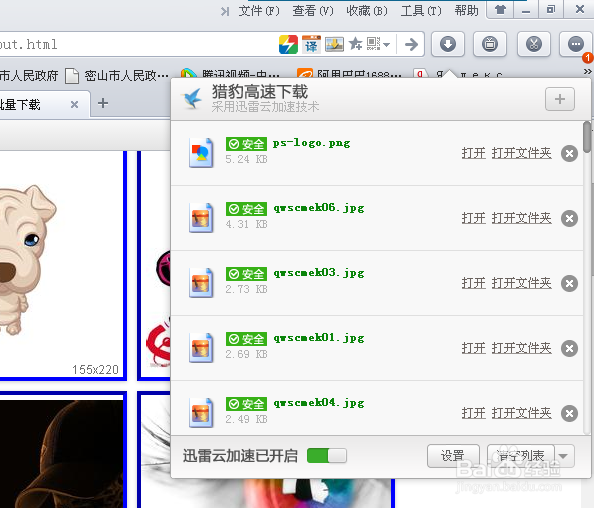
Task: Click the lightning speed-mode icon in address bar
Action: click(x=288, y=44)
